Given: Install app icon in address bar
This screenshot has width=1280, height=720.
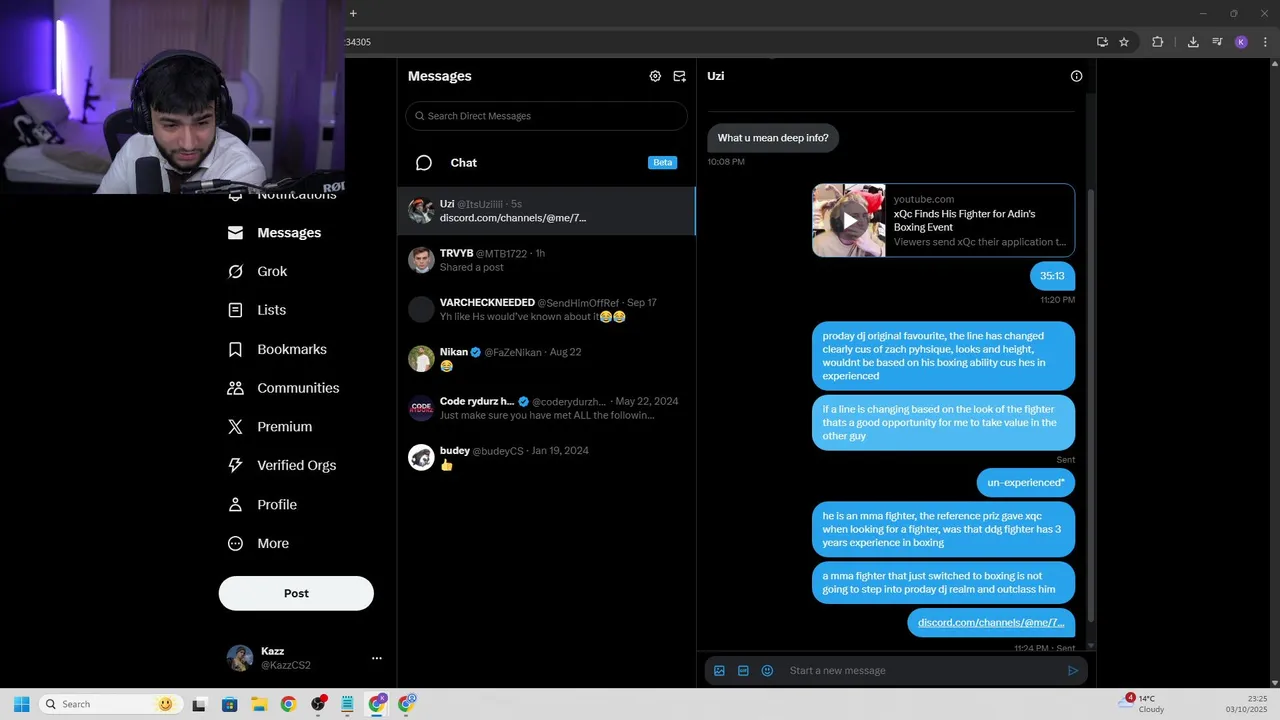Looking at the screenshot, I should click(x=1102, y=42).
